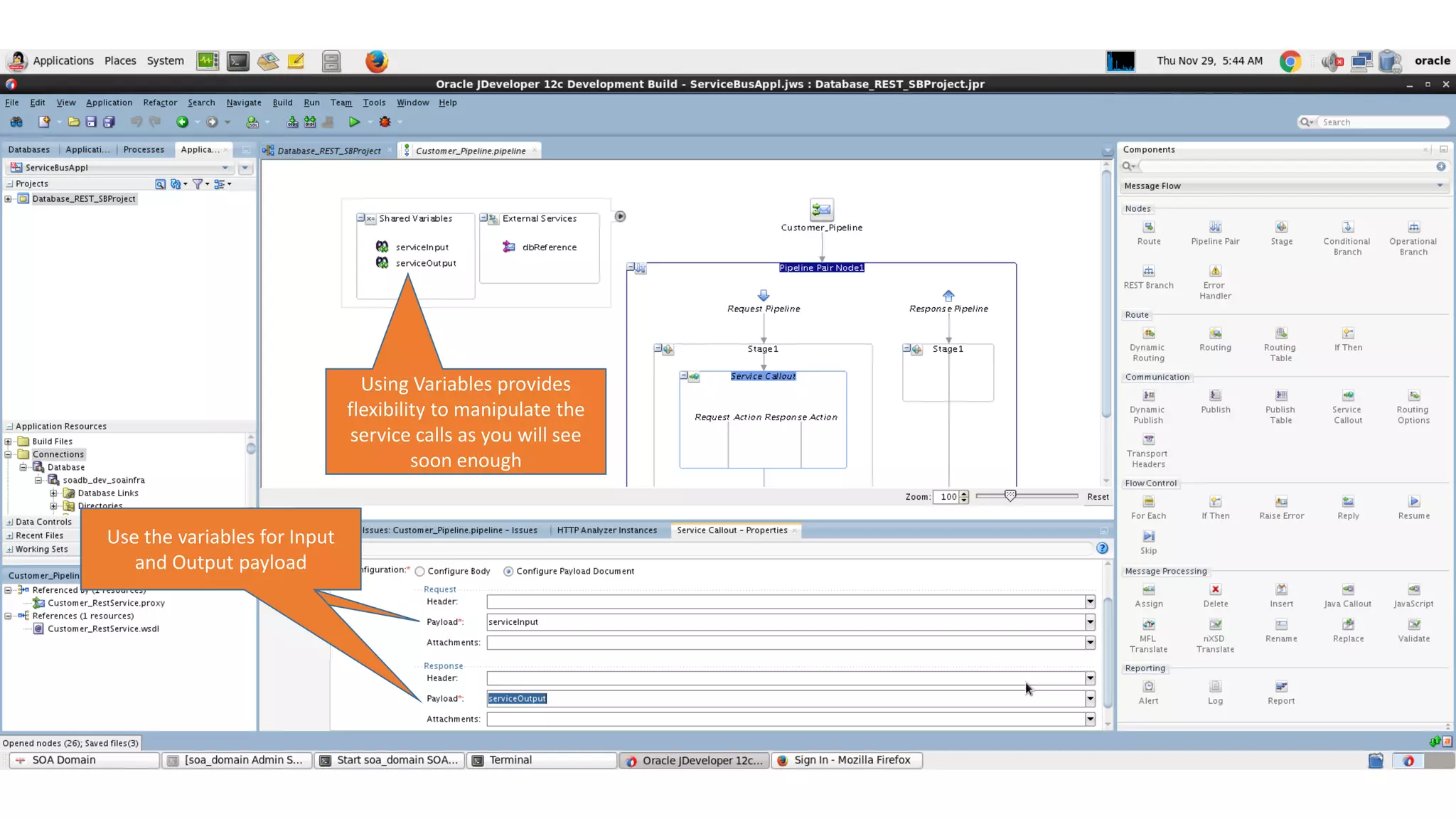Screen dimensions: 1456x819
Task: Click the green Run toolbar icon
Action: (354, 122)
